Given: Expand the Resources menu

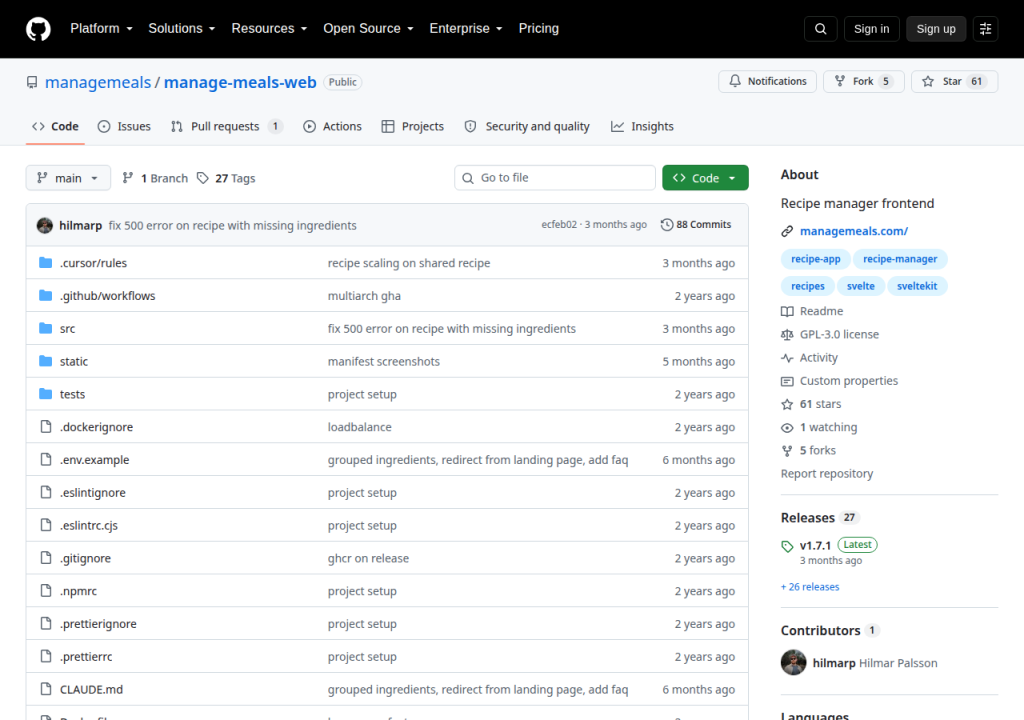Looking at the screenshot, I should (269, 29).
